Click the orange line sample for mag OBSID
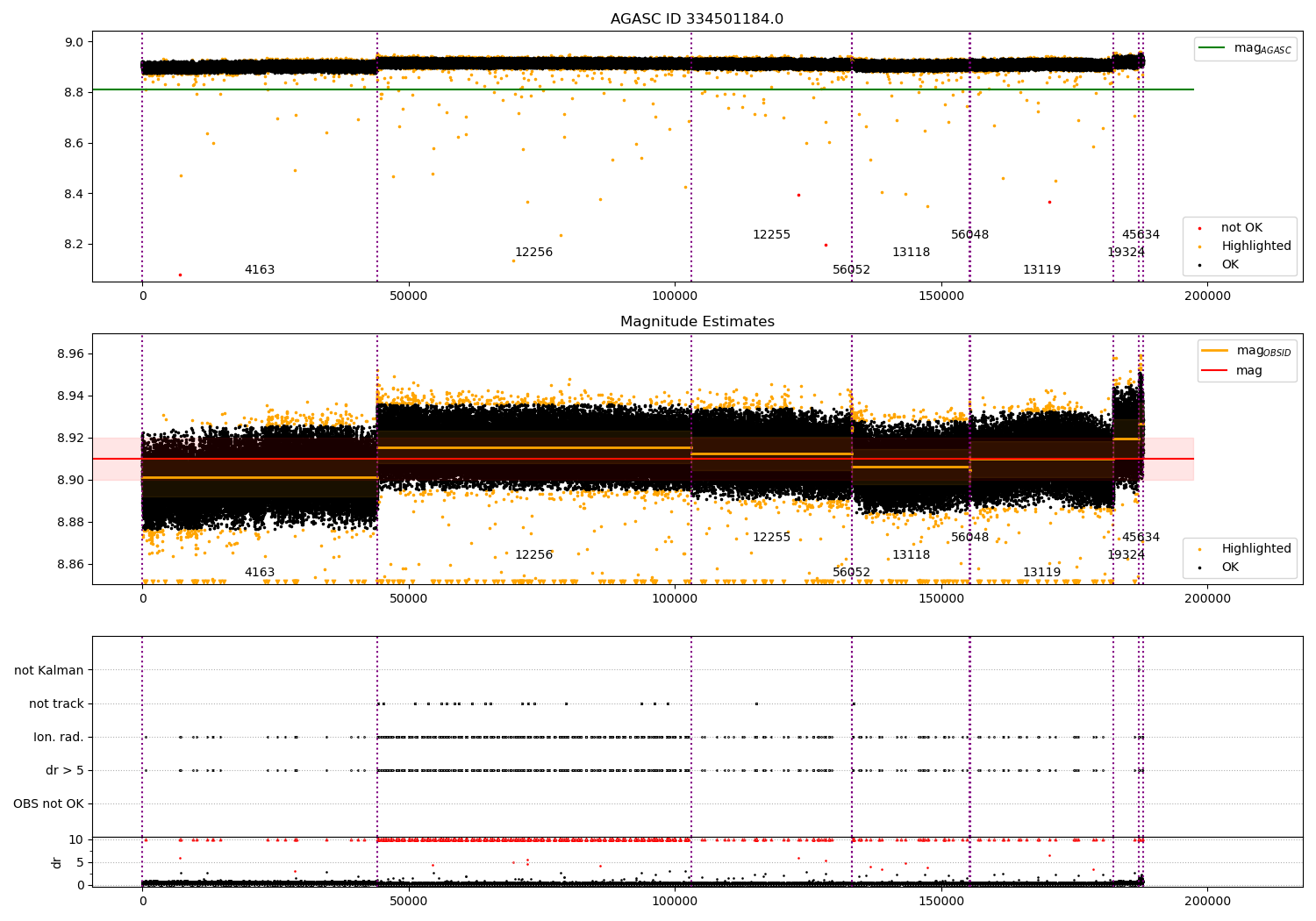 (x=1215, y=351)
